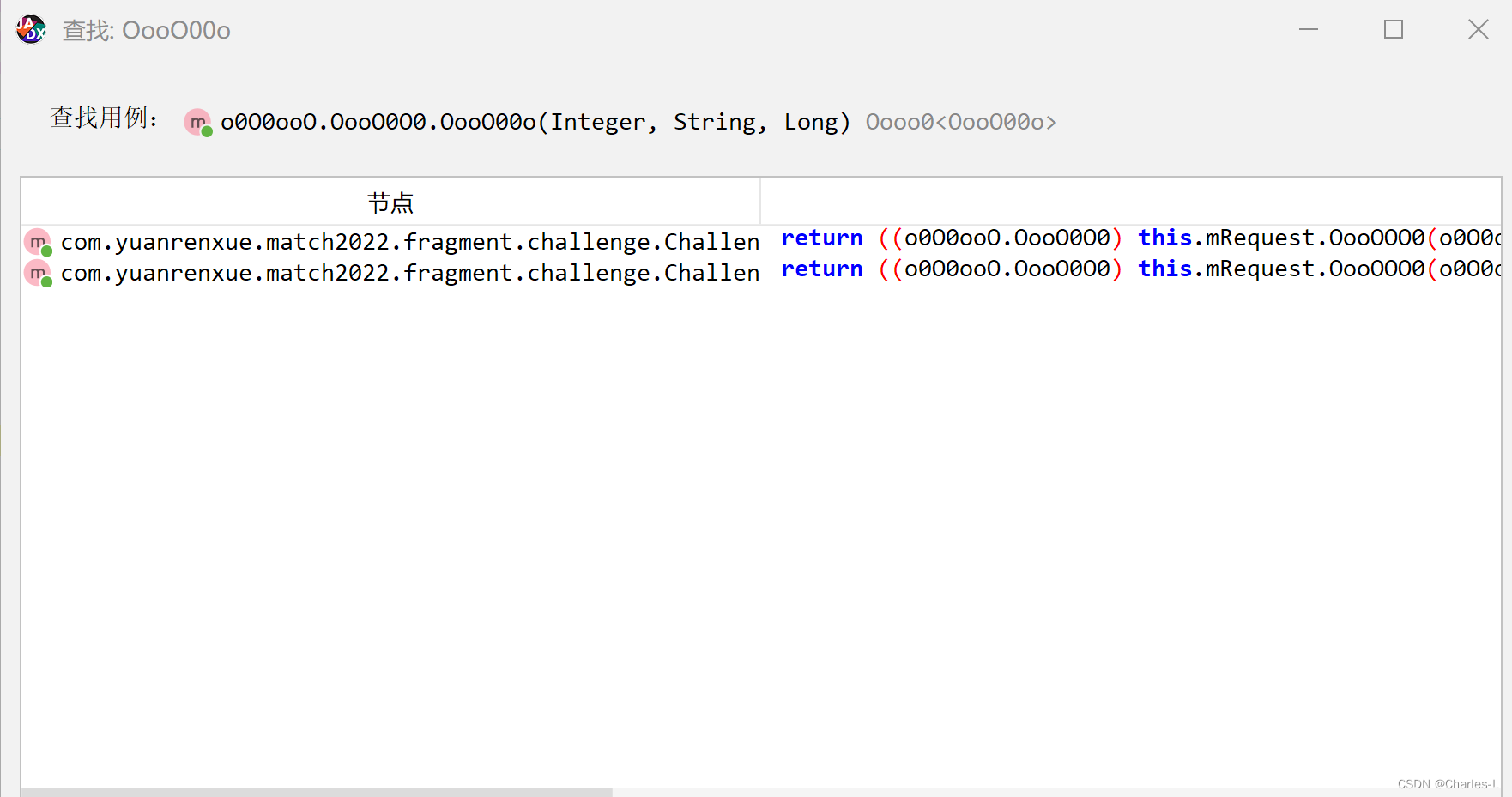
Task: Click the 节点 column header
Action: click(x=390, y=202)
